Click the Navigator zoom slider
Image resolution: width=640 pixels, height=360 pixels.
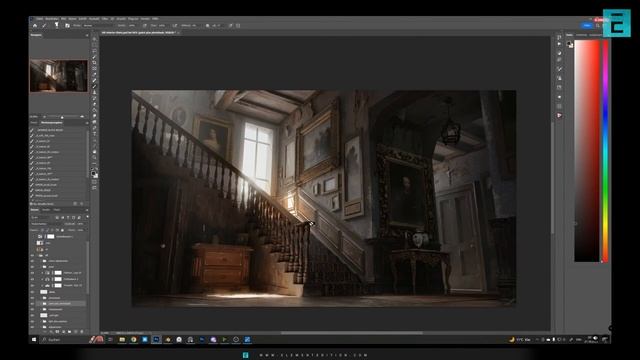pyautogui.click(x=61, y=117)
